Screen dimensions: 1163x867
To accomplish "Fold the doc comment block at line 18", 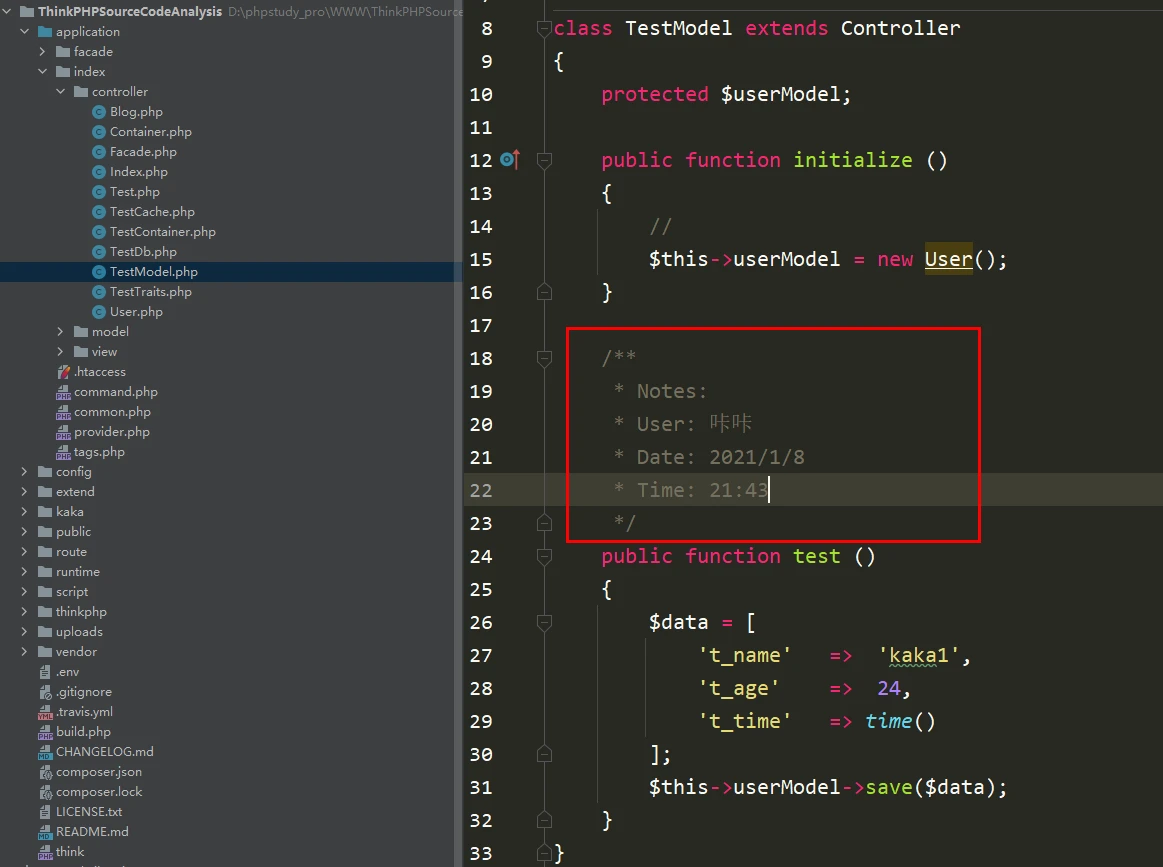I will (544, 358).
